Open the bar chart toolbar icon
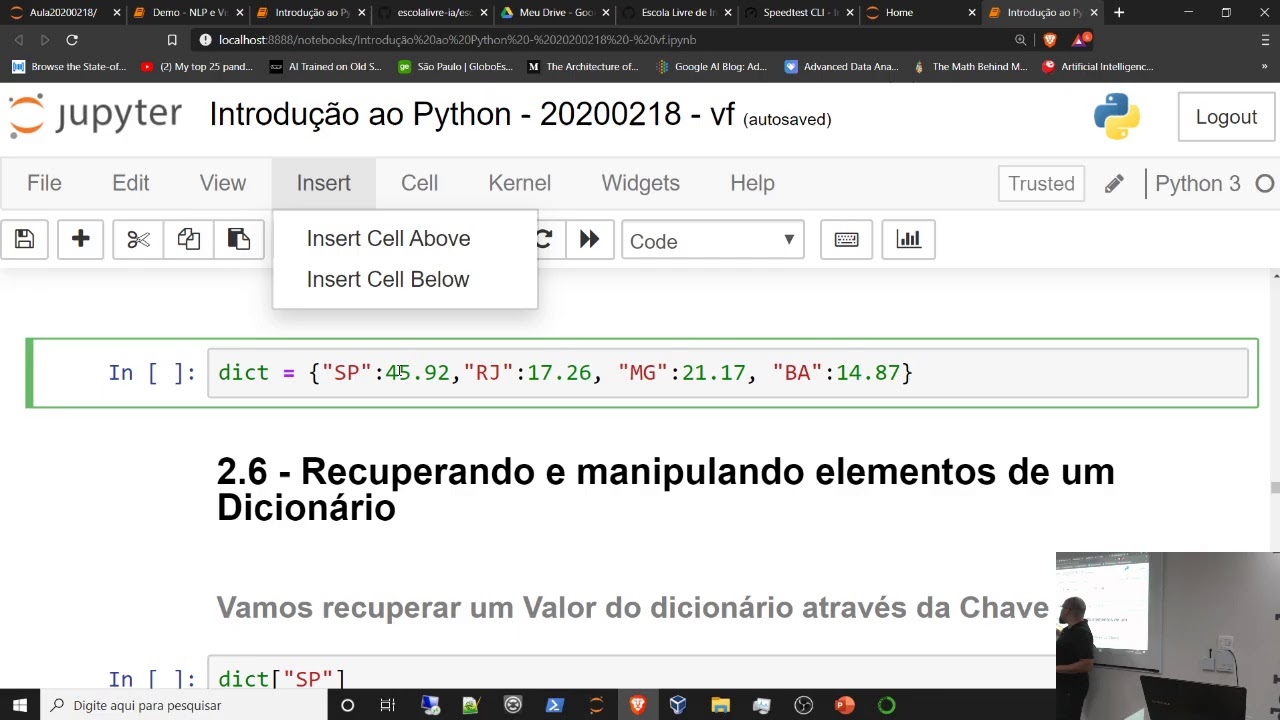This screenshot has height=720, width=1280. [908, 240]
